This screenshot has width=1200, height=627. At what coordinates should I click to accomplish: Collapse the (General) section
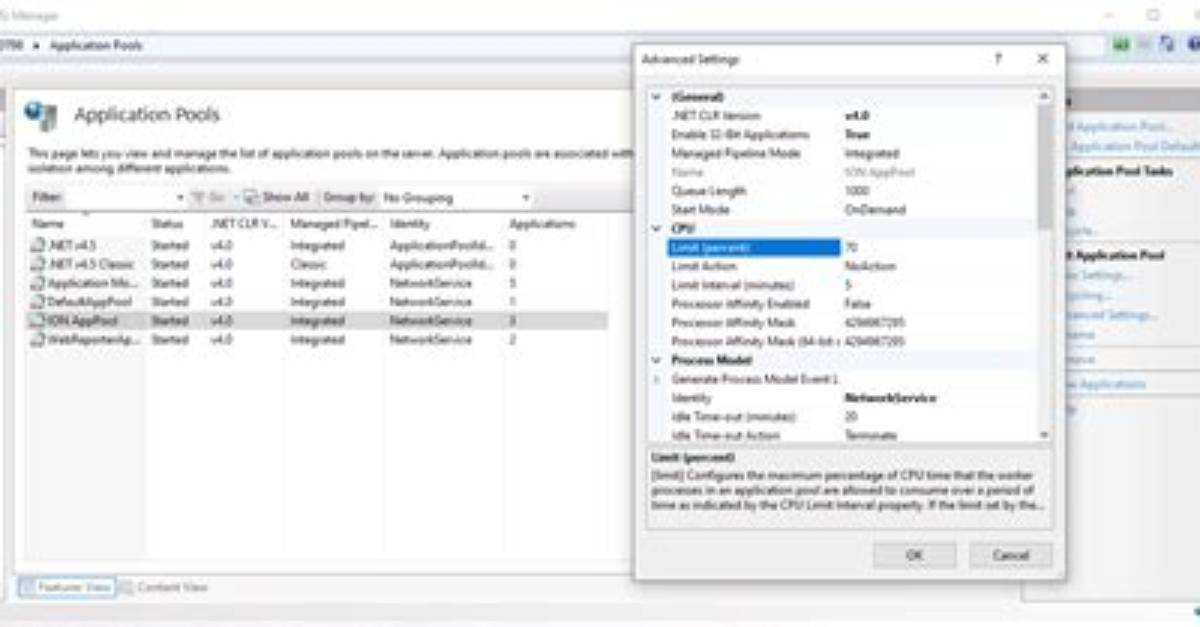[656, 97]
